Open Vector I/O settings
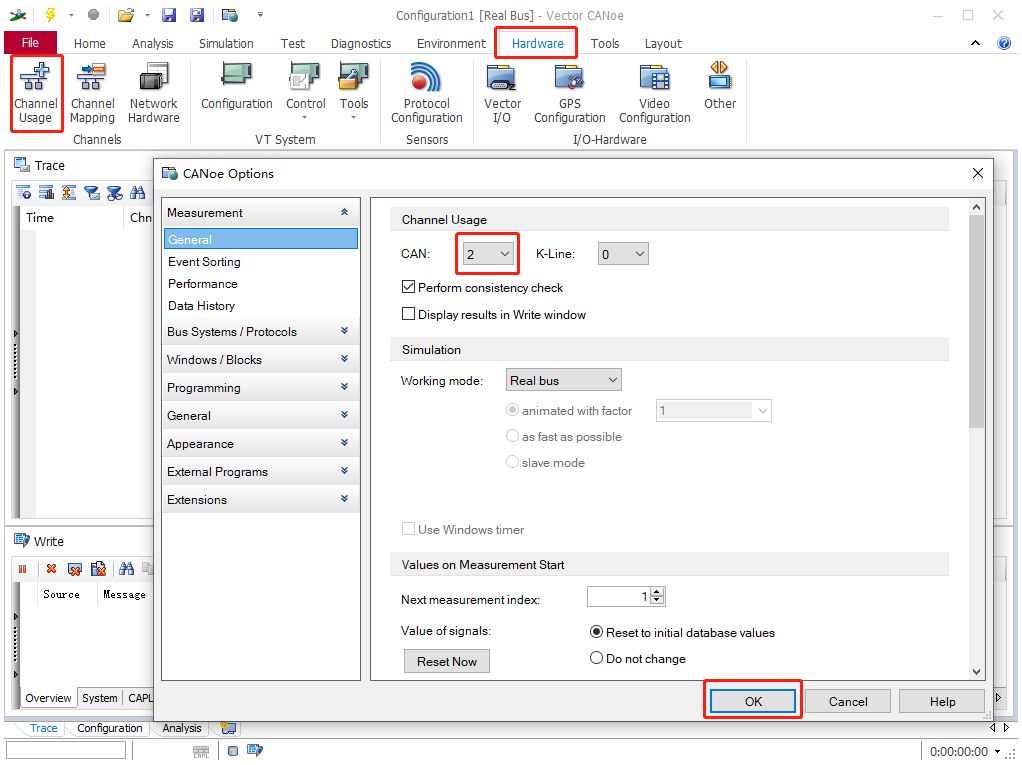Image resolution: width=1022 pixels, height=765 pixels. pos(502,93)
